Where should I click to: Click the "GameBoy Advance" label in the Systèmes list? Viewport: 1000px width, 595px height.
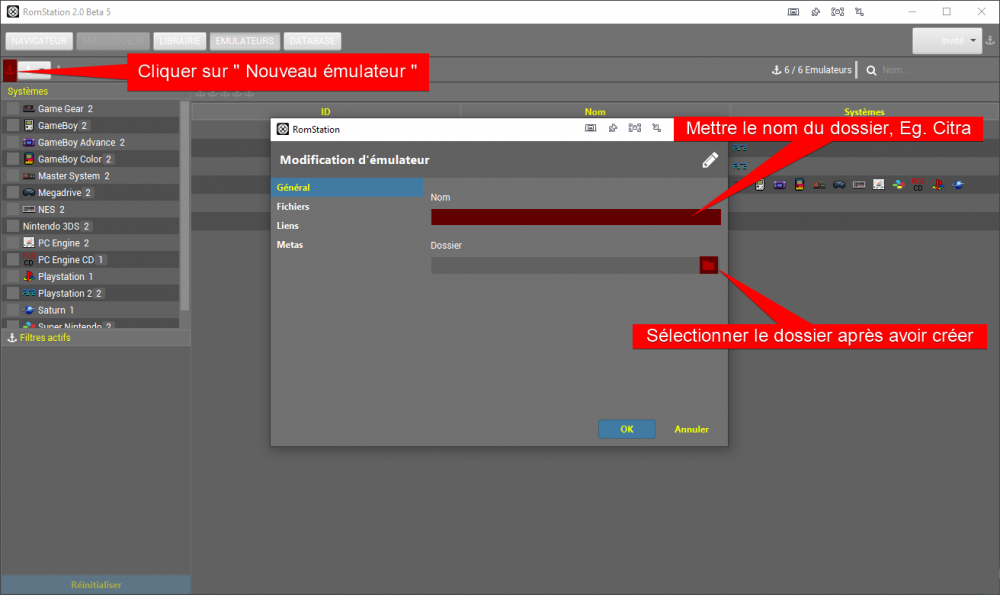pyautogui.click(x=77, y=142)
